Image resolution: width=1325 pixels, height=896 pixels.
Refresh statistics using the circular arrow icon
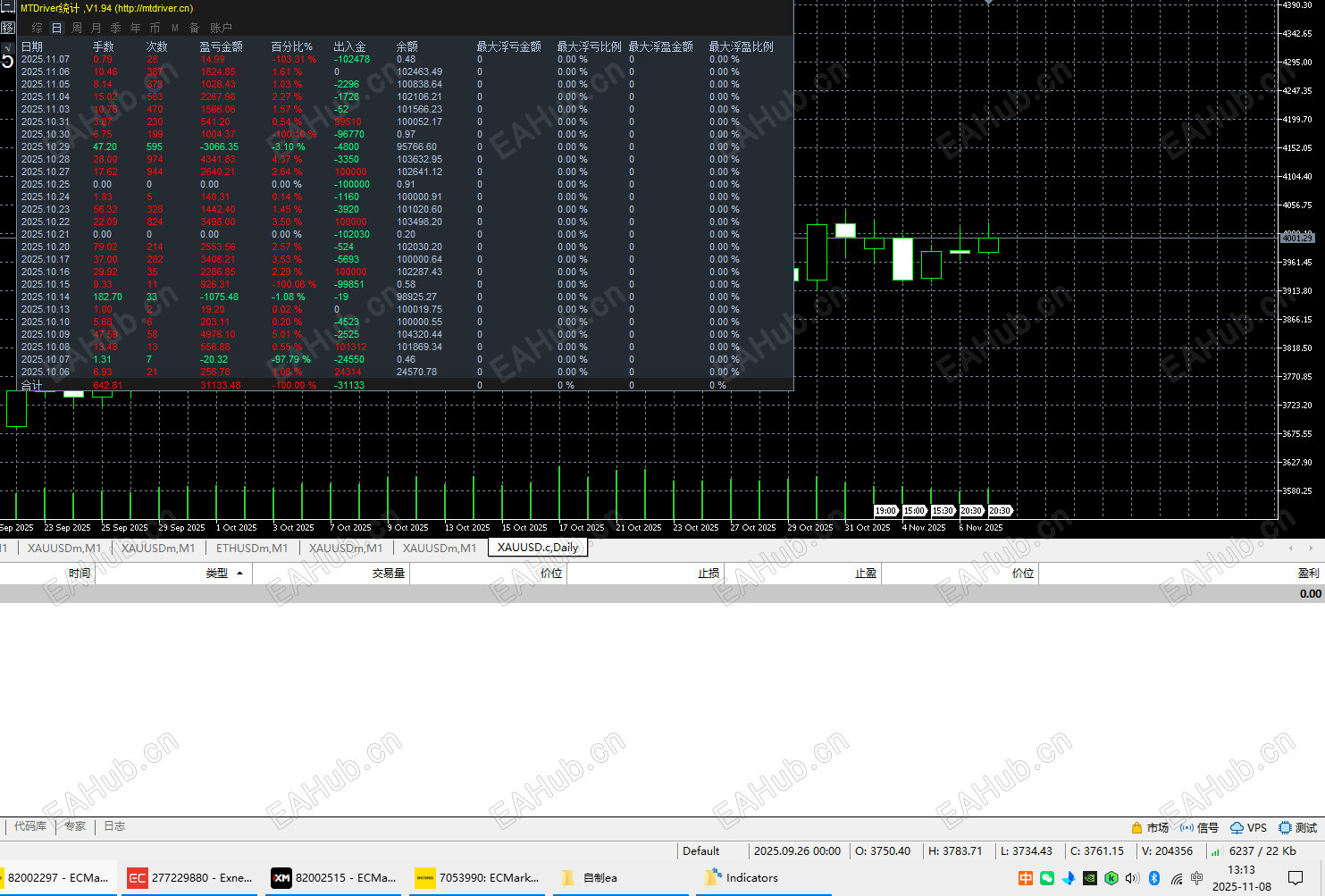8,62
